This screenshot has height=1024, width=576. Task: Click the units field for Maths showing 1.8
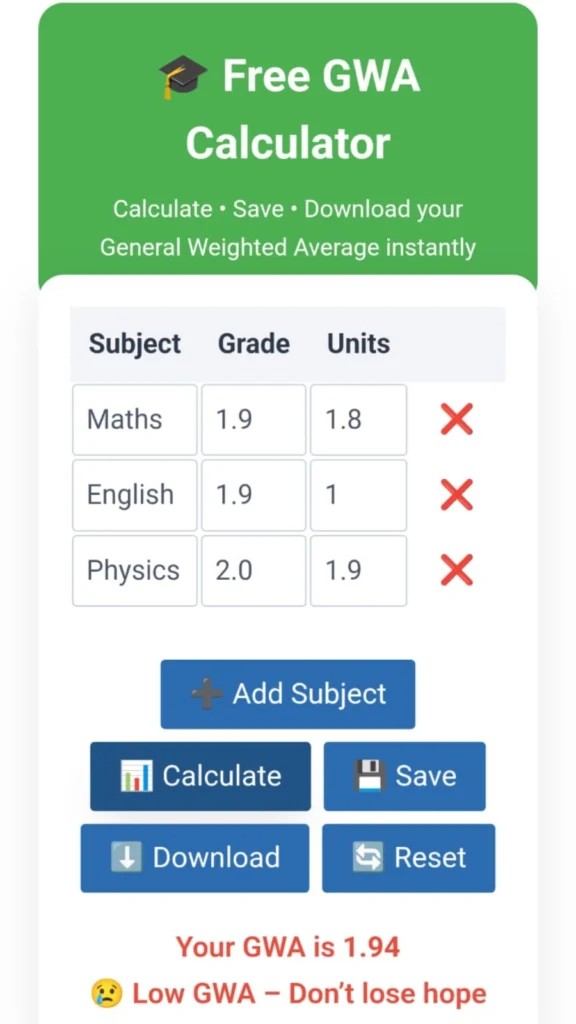pyautogui.click(x=358, y=419)
